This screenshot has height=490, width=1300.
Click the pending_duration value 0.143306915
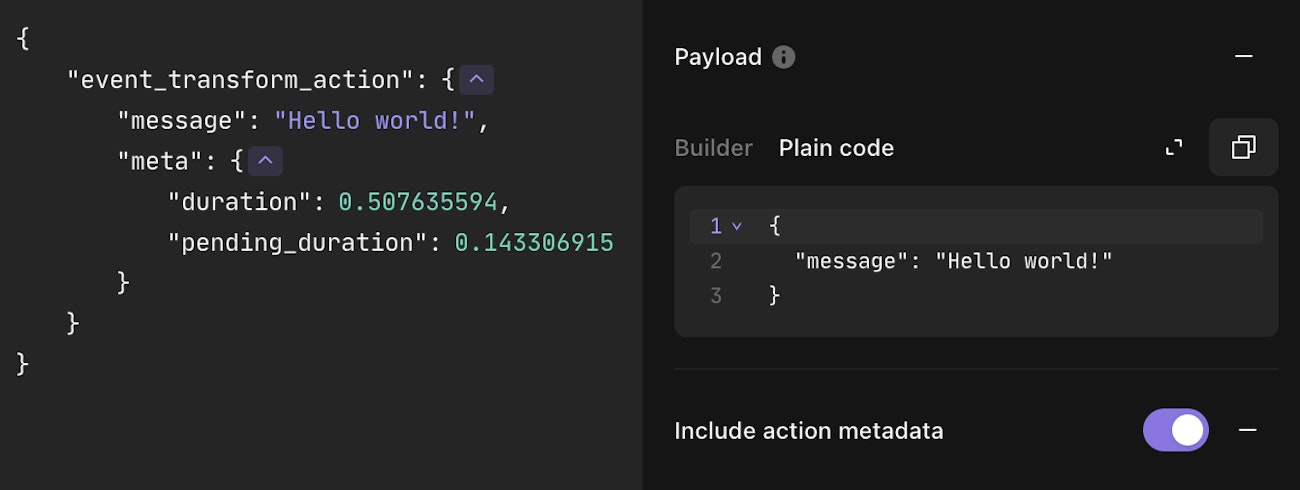[x=533, y=243]
